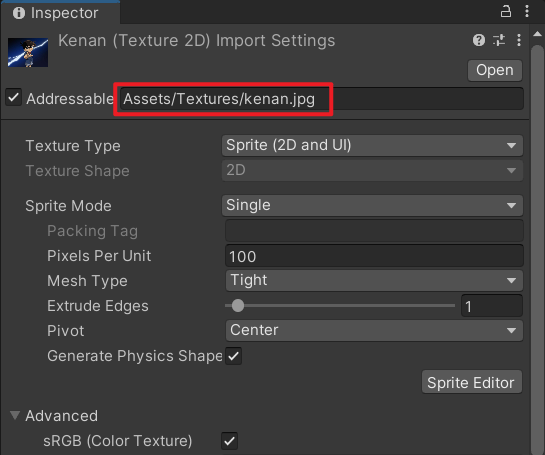Open the help reference icon
Viewport: 545px width, 455px height.
pos(479,40)
